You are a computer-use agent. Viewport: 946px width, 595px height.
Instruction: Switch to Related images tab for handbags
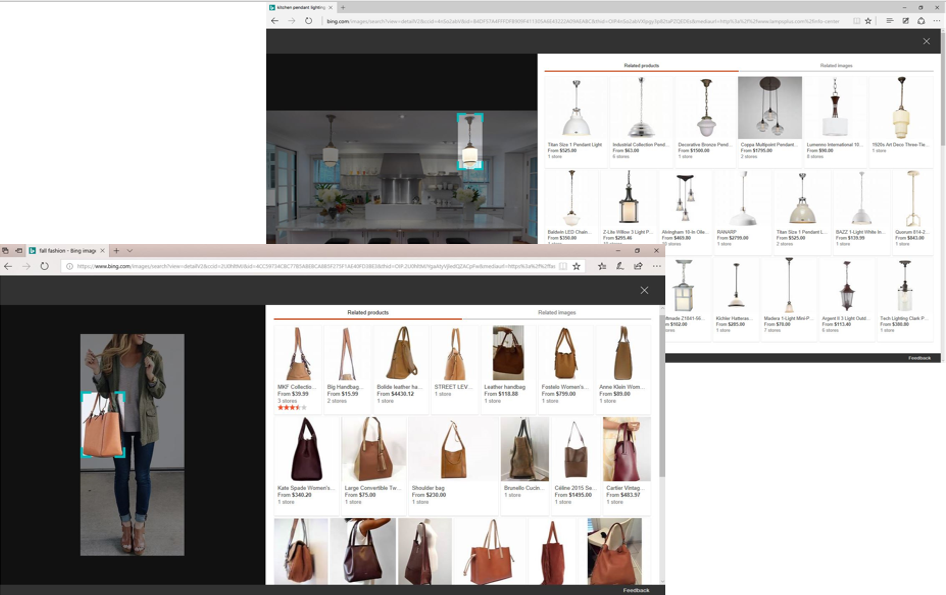pos(556,313)
